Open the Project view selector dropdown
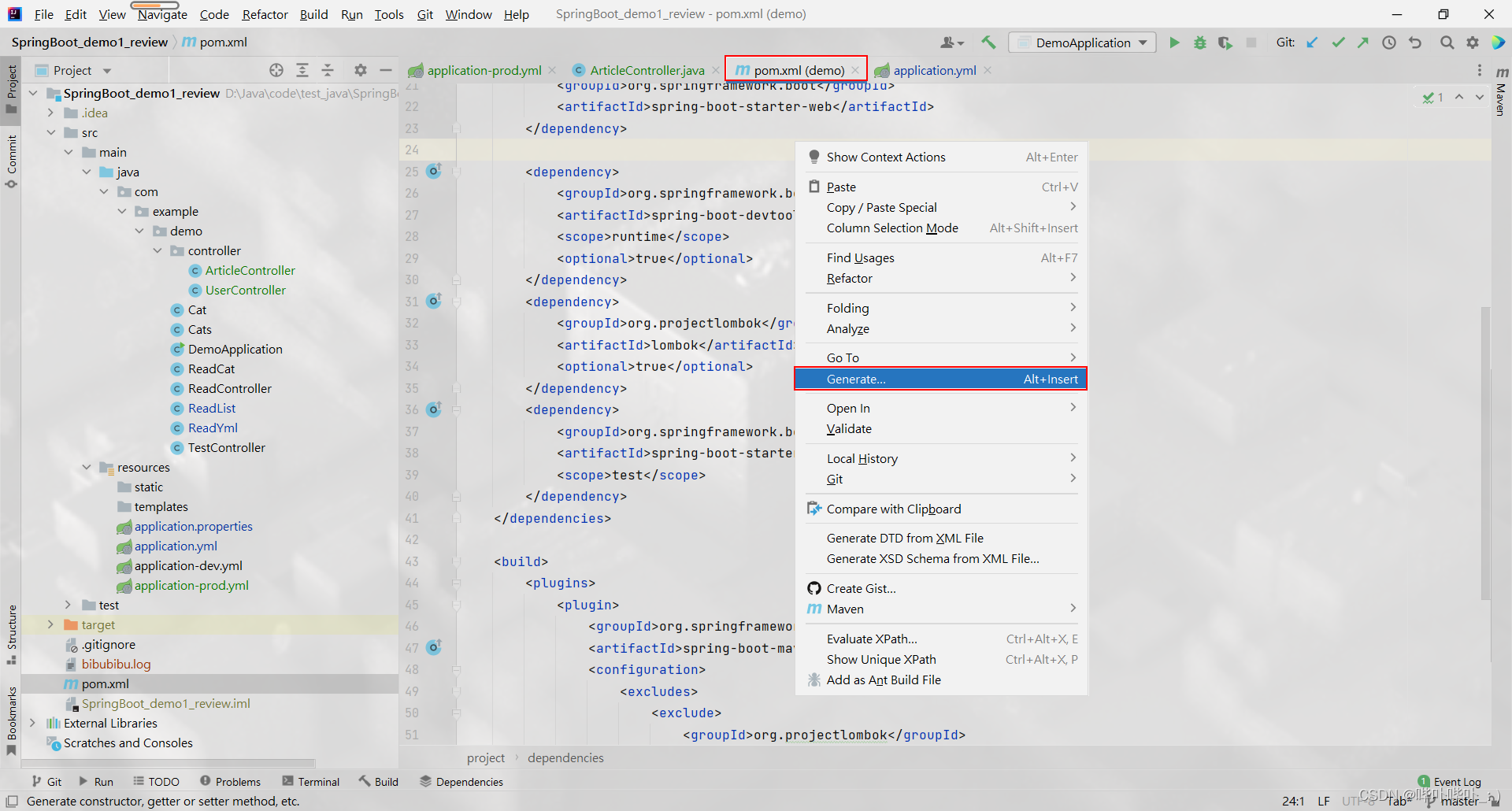The image size is (1512, 811). tap(73, 70)
